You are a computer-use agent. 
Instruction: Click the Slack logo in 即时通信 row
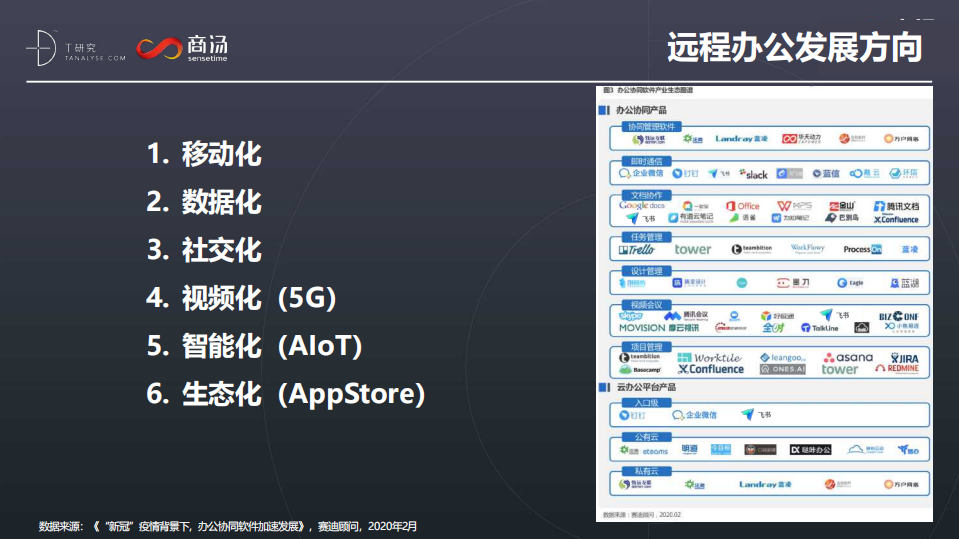(753, 174)
